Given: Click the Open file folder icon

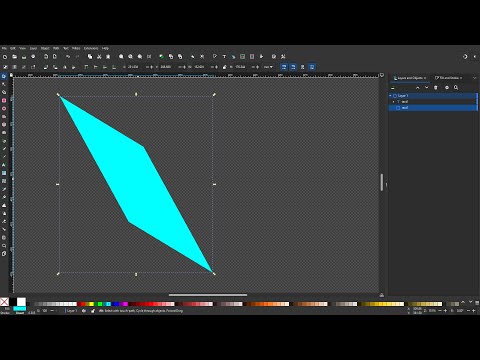Looking at the screenshot, I should click(14, 57).
